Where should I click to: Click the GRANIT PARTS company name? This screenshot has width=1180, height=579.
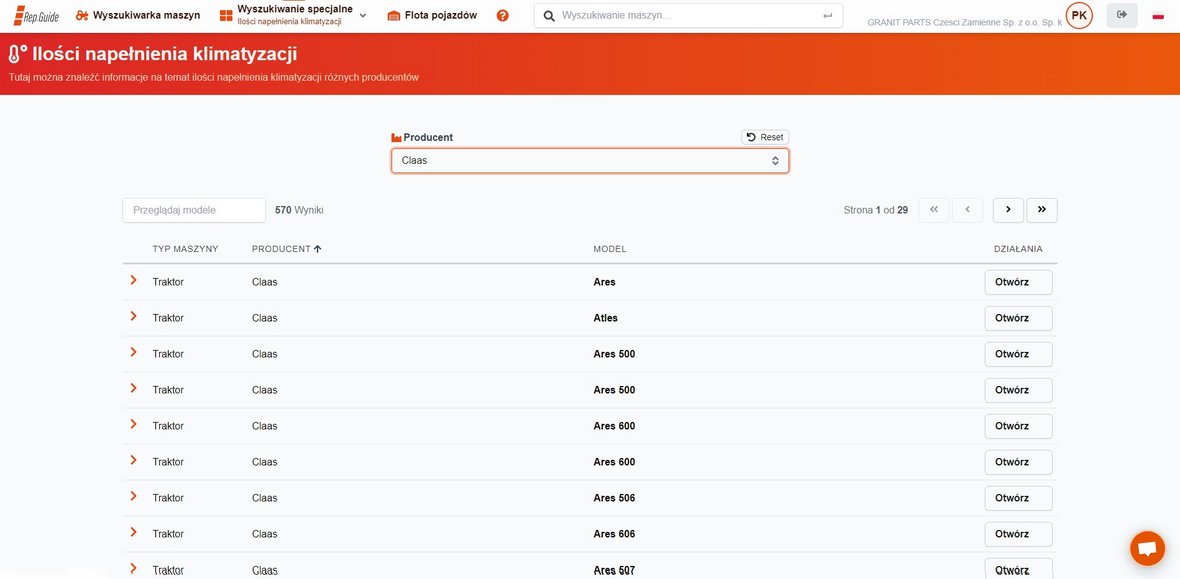coord(964,23)
